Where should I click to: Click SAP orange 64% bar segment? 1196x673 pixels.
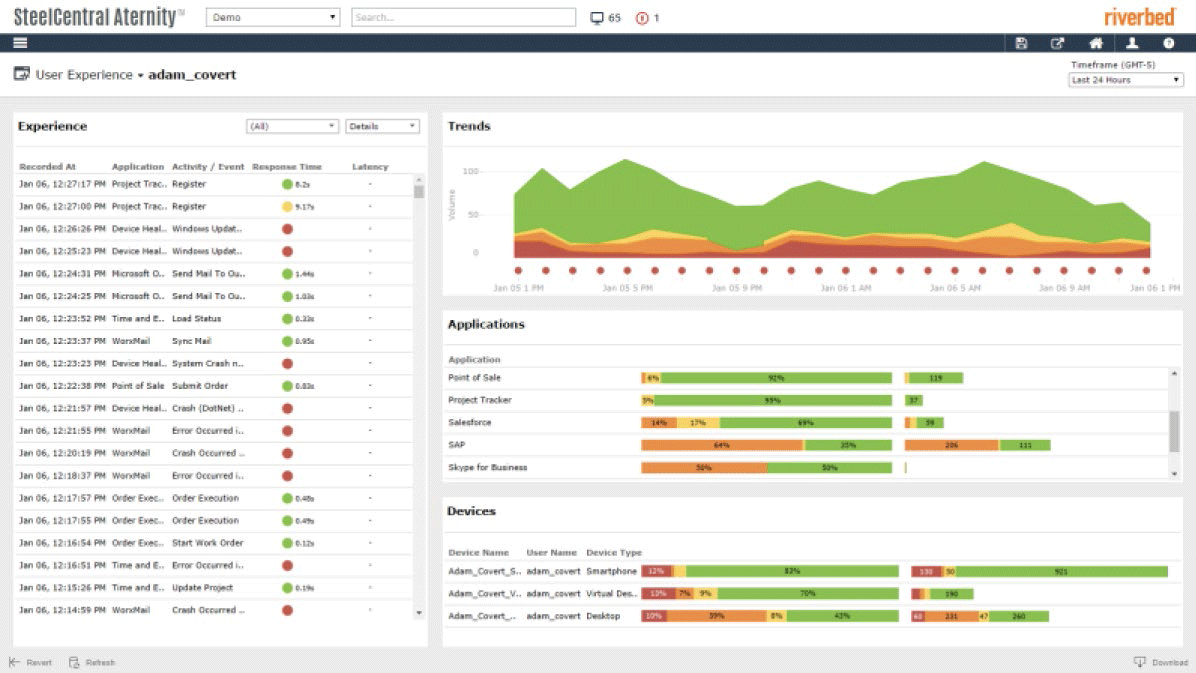tap(722, 445)
